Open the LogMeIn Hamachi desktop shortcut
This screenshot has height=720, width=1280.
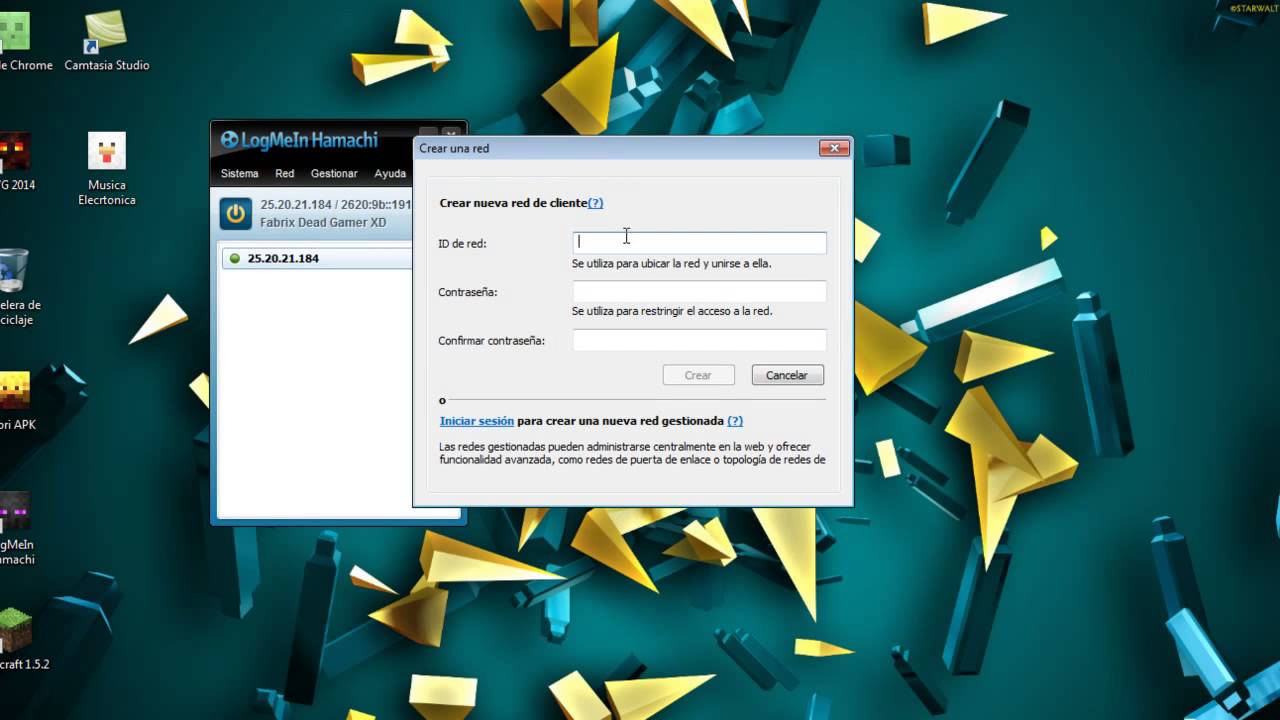17,529
